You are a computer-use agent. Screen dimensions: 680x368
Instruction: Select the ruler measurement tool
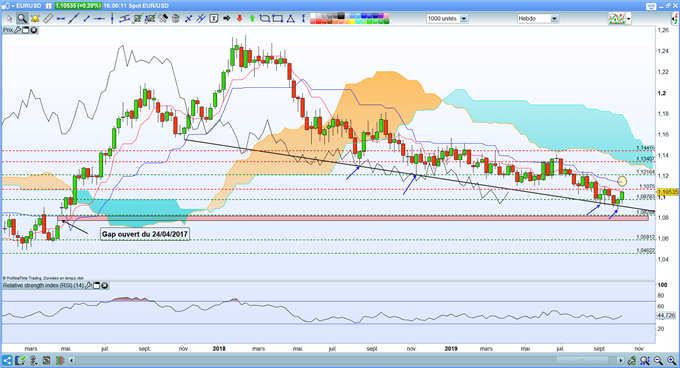pyautogui.click(x=48, y=19)
